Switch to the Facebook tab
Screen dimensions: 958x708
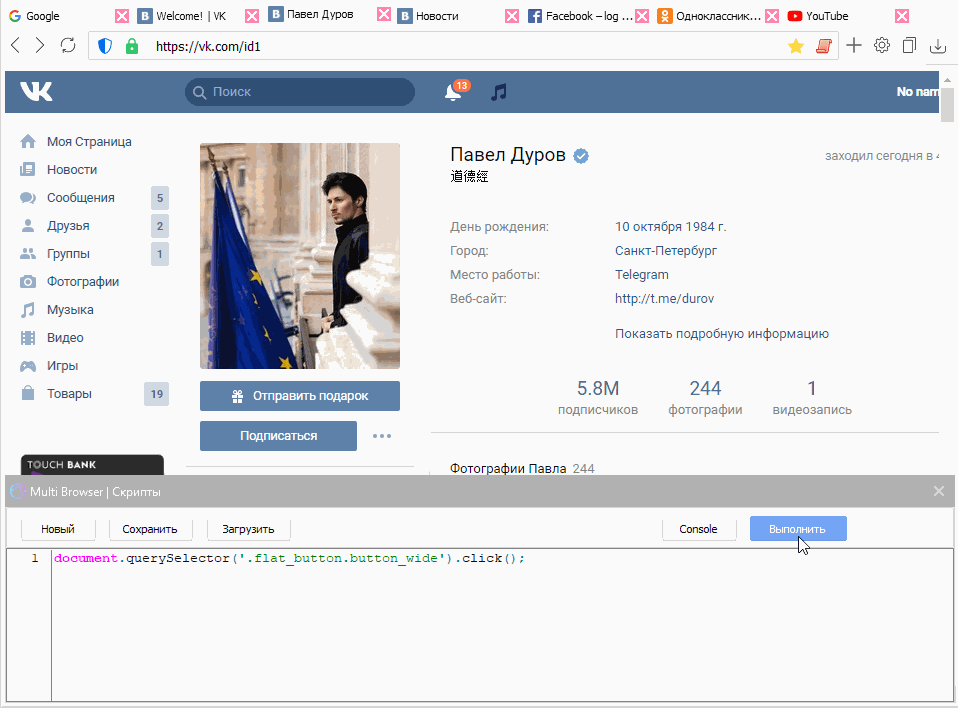tap(585, 15)
